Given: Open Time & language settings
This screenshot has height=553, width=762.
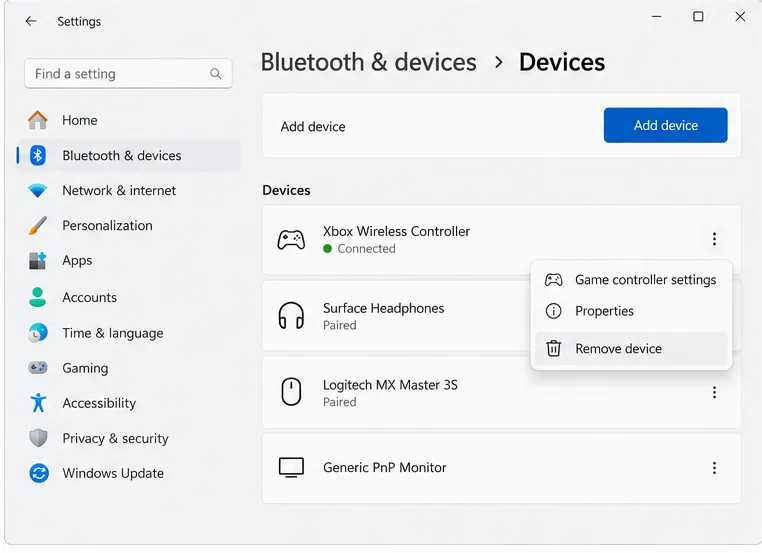Looking at the screenshot, I should (x=129, y=333).
